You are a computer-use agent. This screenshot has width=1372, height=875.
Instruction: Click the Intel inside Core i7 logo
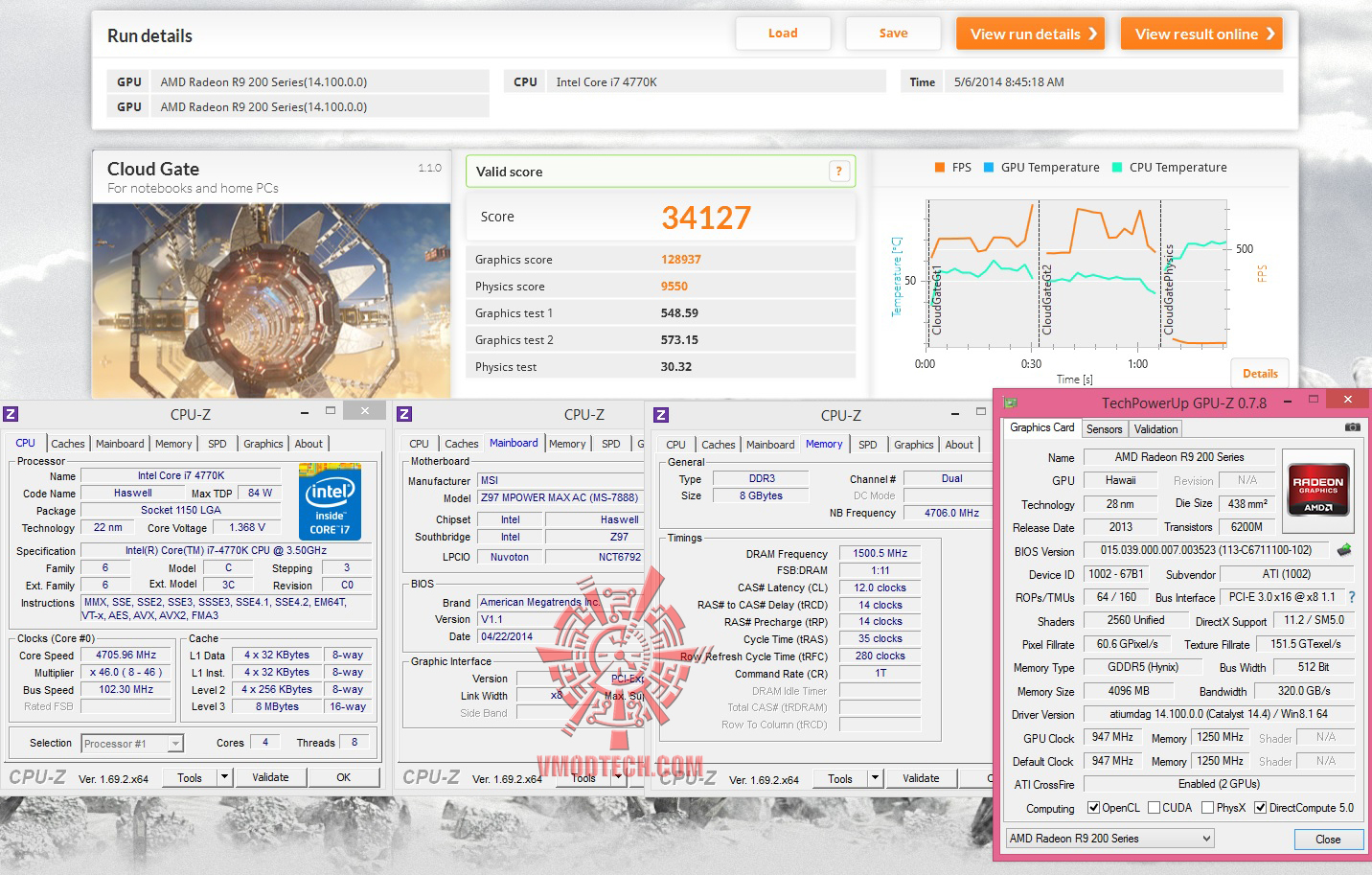[330, 502]
